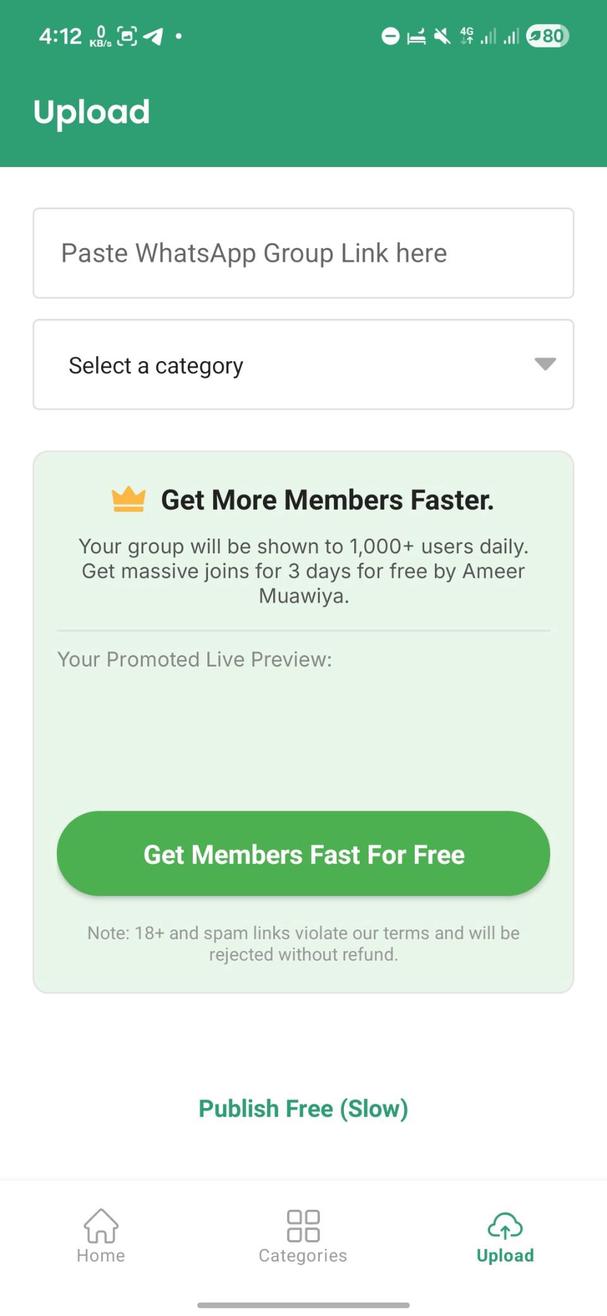Tap the Your Promoted Live Preview label
The width and height of the screenshot is (607, 1316).
pos(194,659)
